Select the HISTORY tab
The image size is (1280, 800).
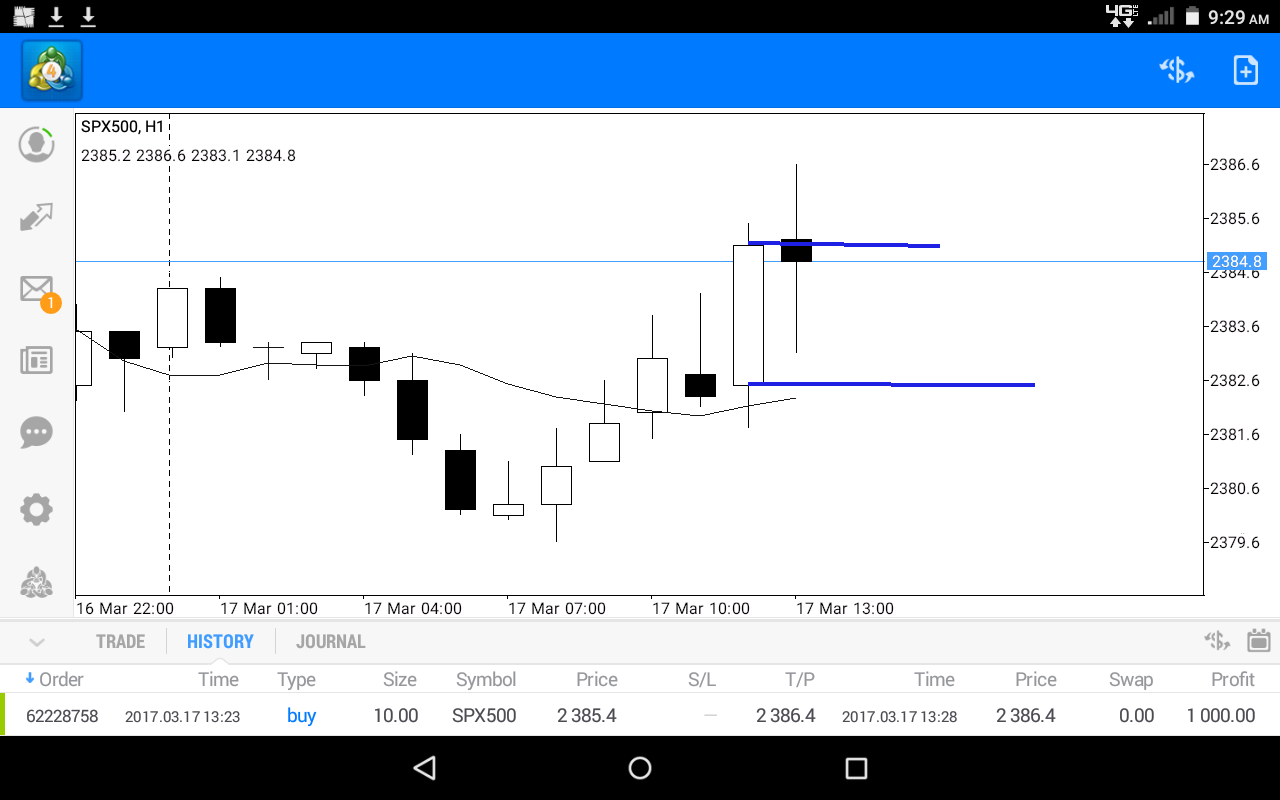tap(220, 642)
